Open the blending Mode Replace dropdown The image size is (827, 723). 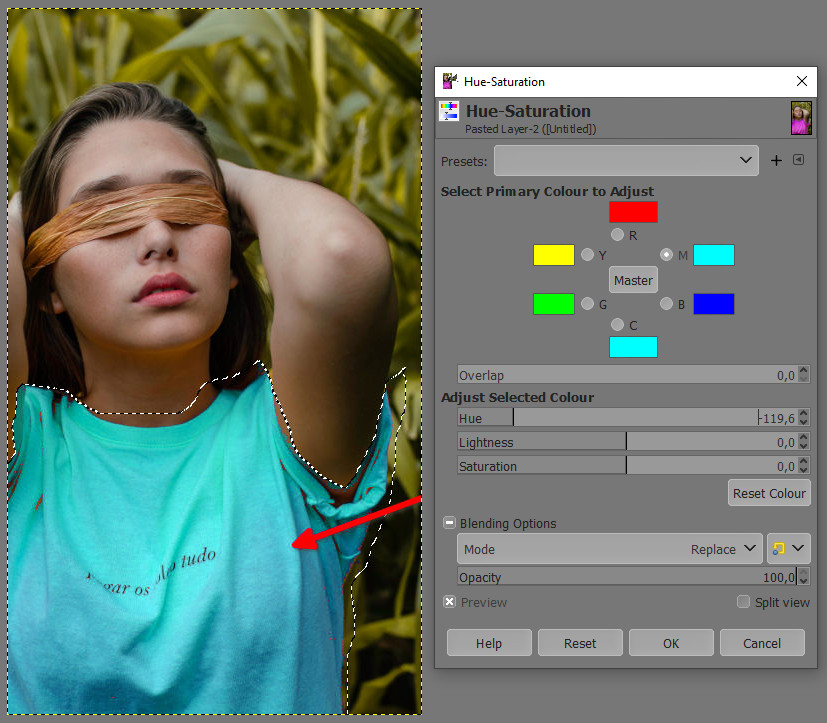tap(610, 548)
